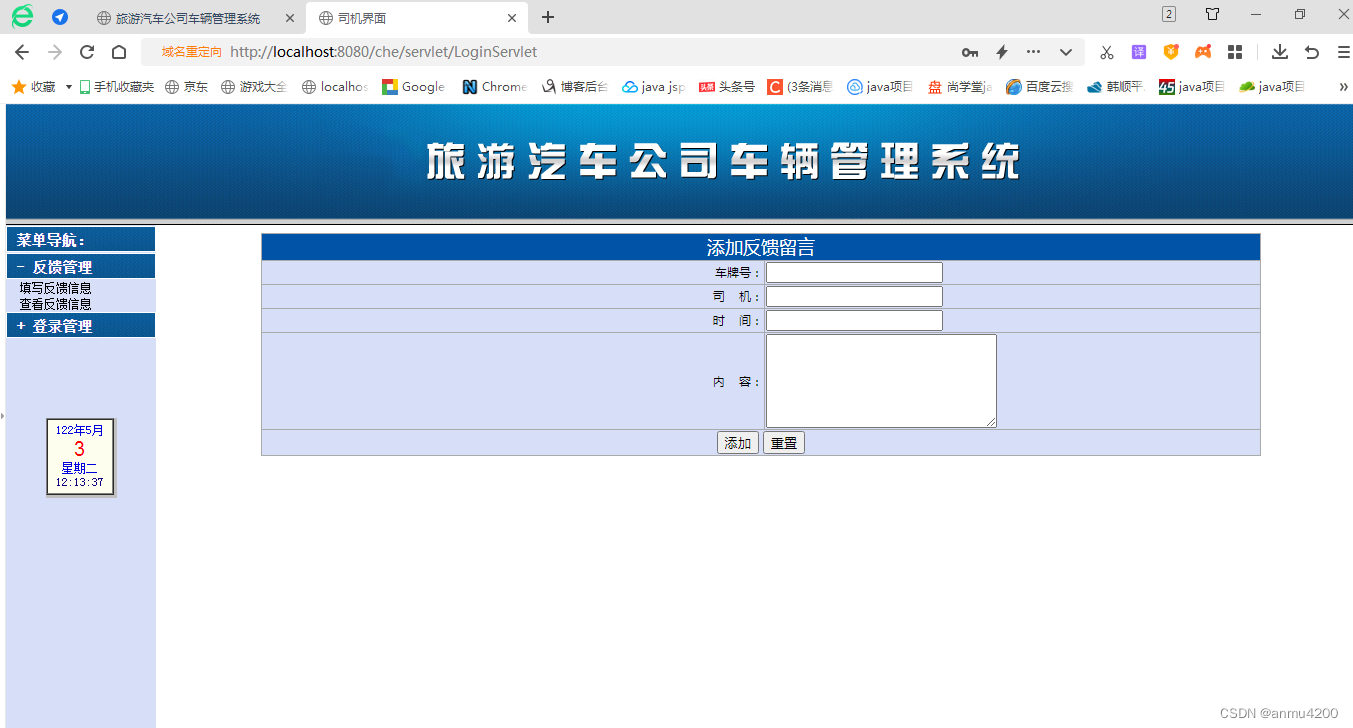This screenshot has width=1353, height=728.
Task: Close the 司机界面 tab
Action: pyautogui.click(x=512, y=18)
